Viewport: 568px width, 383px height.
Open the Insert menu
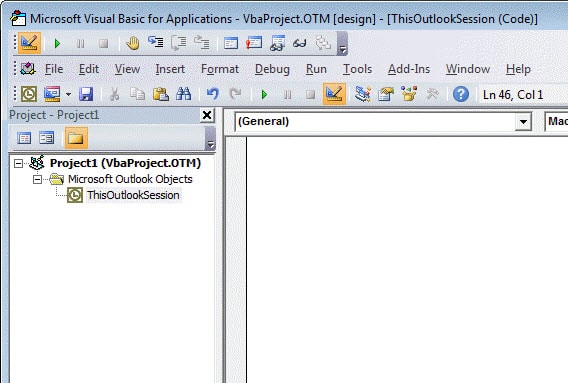coord(170,69)
